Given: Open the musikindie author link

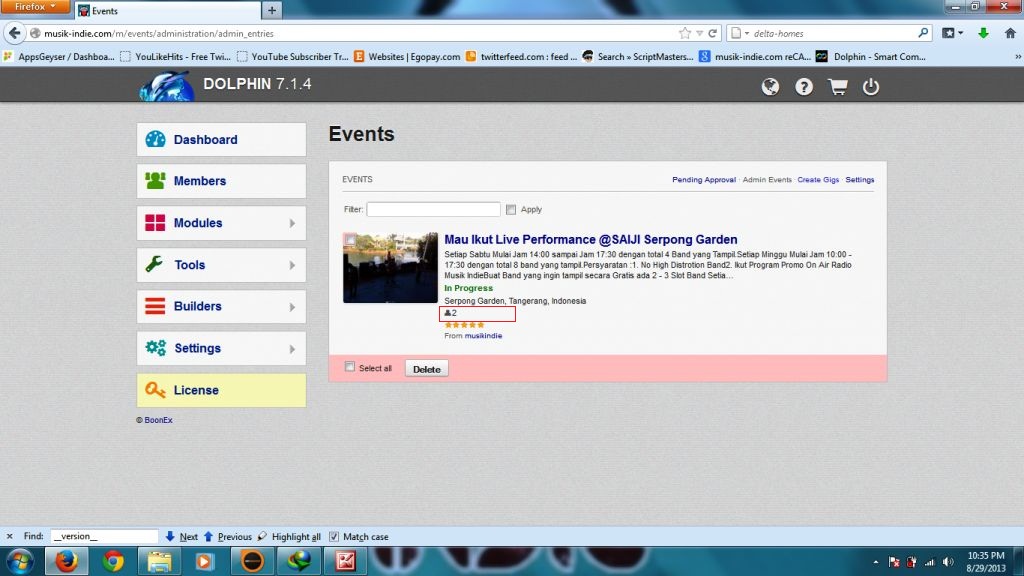Looking at the screenshot, I should 483,336.
